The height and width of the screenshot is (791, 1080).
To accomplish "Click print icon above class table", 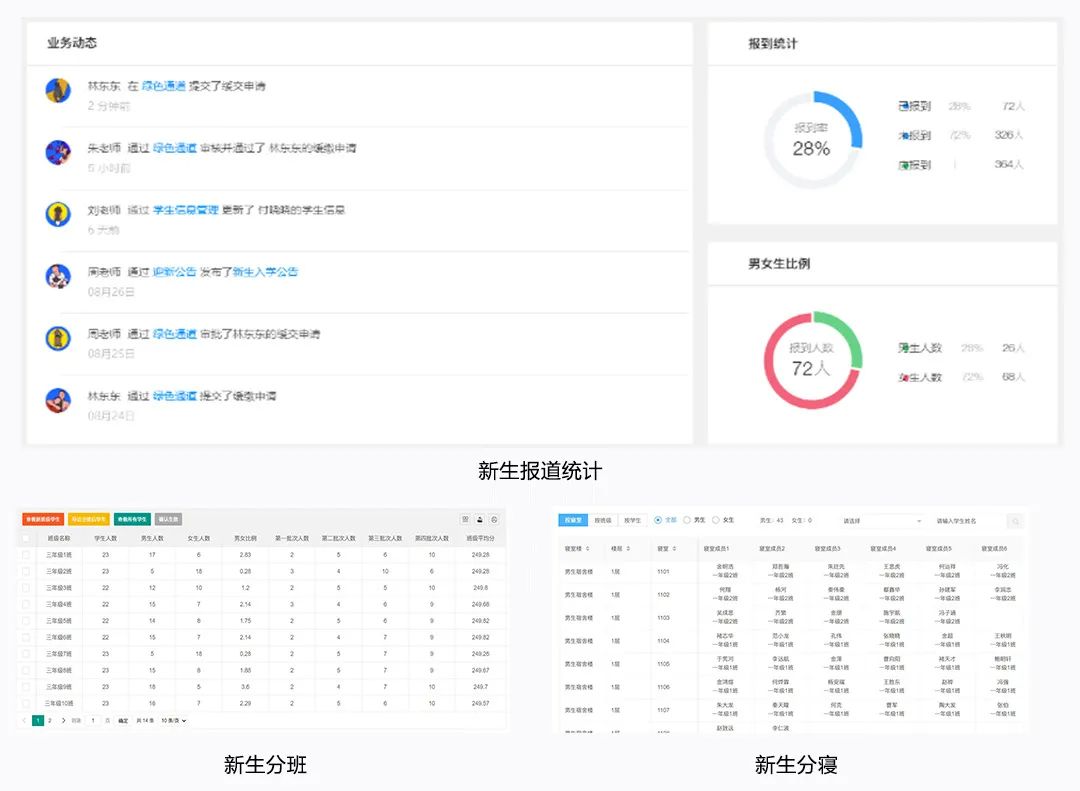I will (494, 520).
